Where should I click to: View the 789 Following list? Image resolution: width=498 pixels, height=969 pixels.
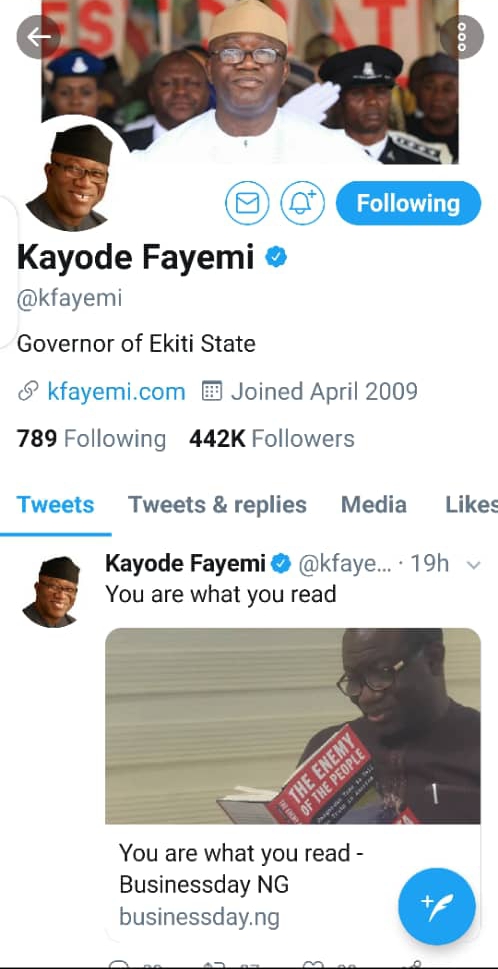pos(91,439)
